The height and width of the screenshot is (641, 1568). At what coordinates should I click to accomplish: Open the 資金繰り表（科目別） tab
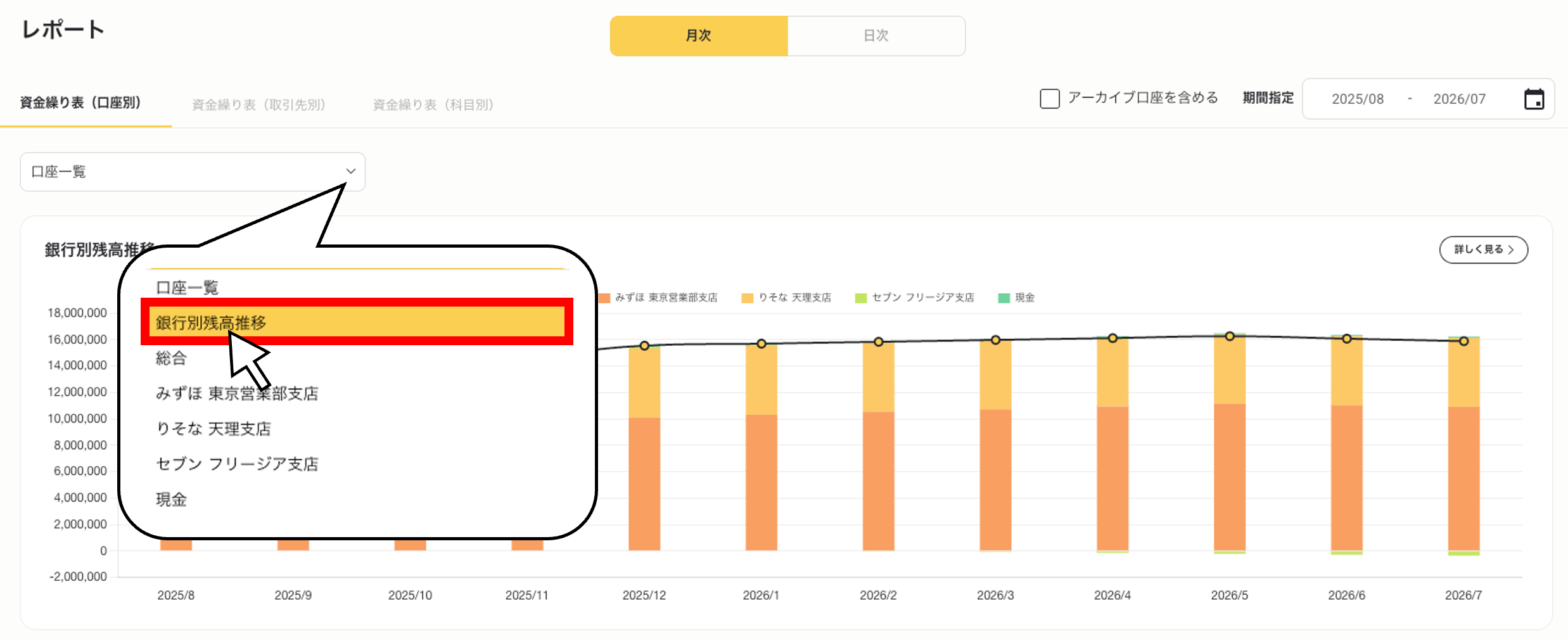pos(433,105)
